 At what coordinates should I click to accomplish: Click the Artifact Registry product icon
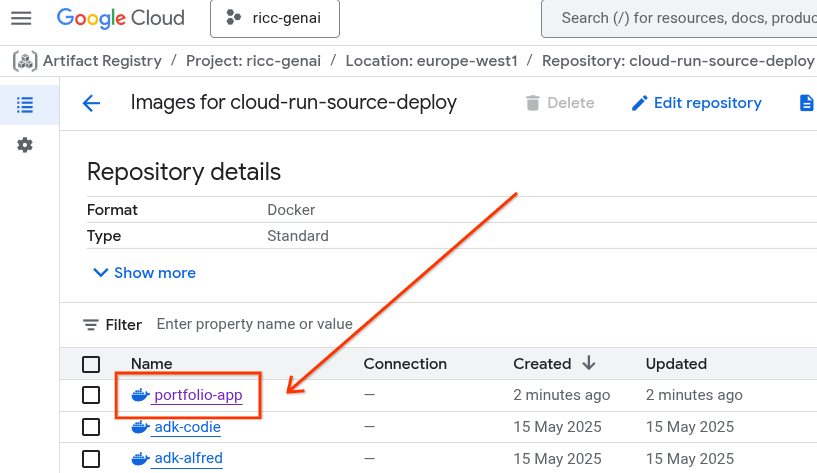(25, 61)
